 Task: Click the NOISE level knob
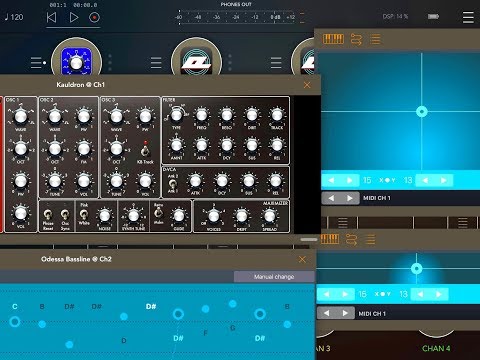coord(104,216)
